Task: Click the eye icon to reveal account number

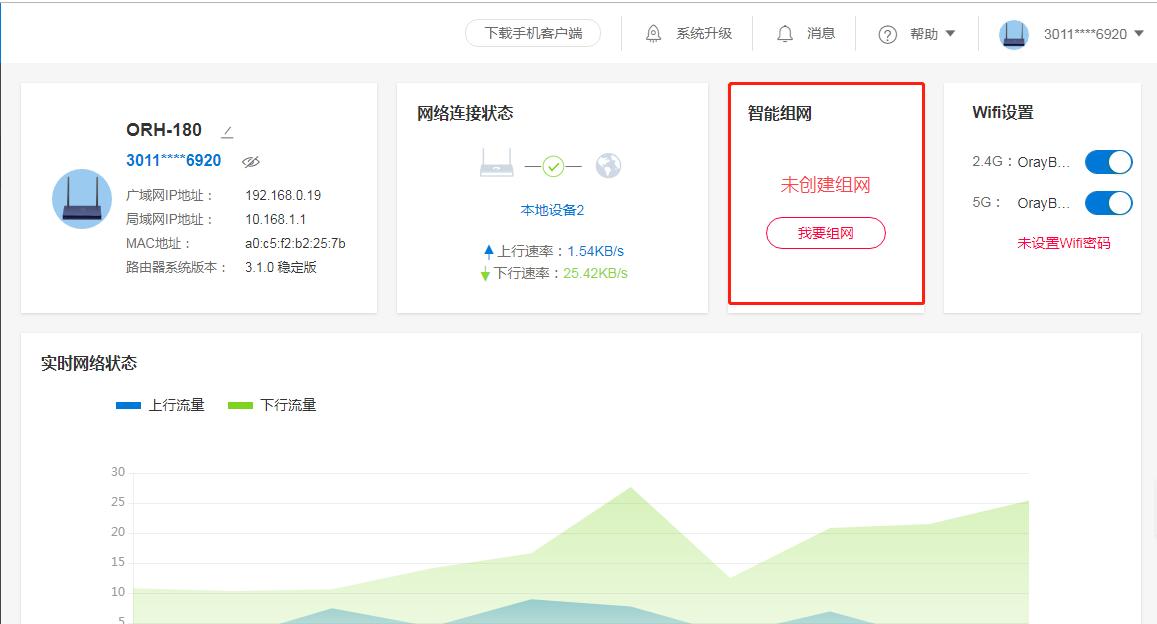Action: (251, 160)
